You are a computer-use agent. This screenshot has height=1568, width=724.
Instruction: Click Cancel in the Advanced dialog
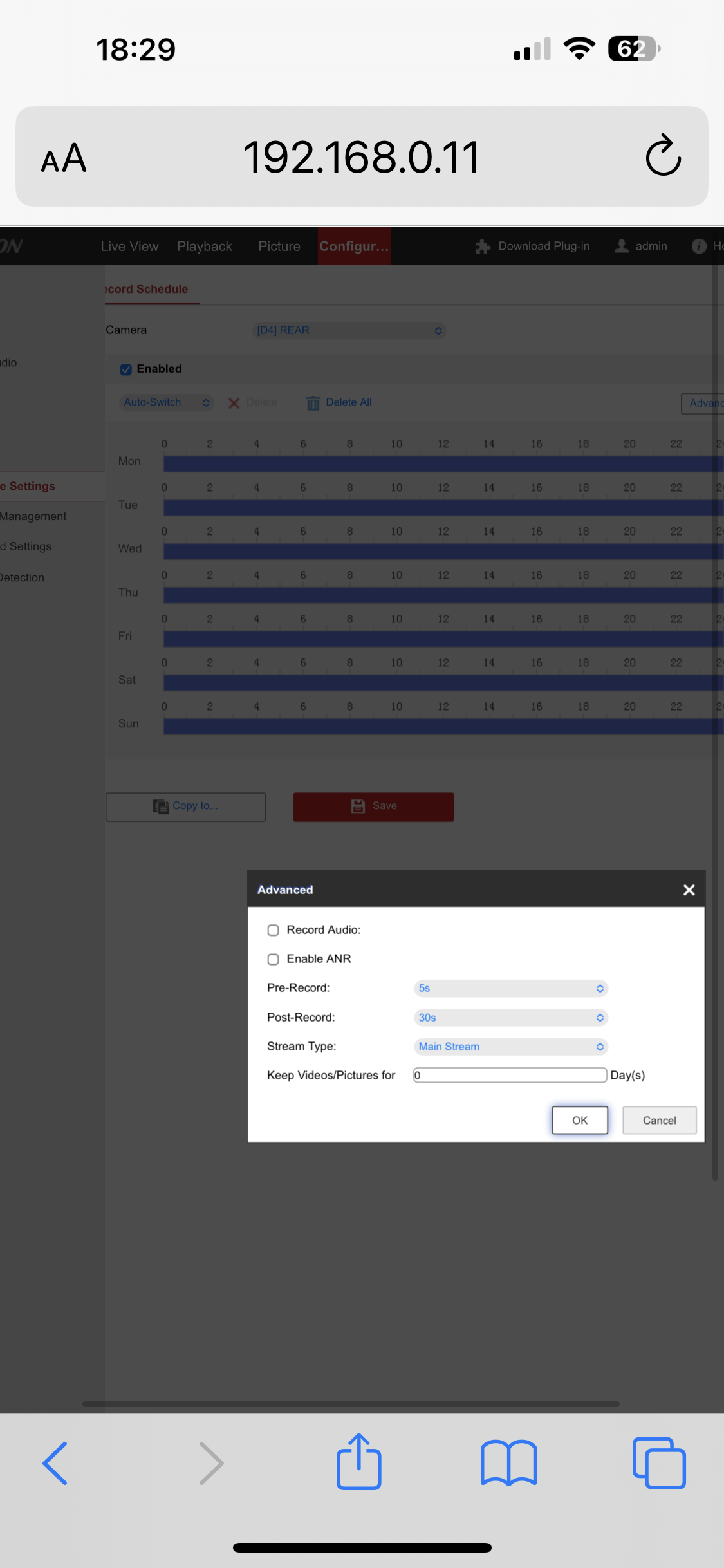pyautogui.click(x=659, y=1120)
